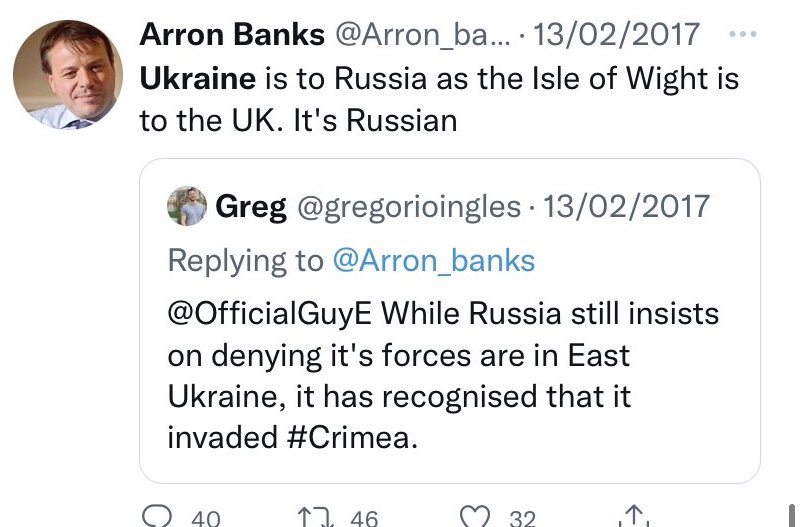Click the 32 likes count
Screen dimensions: 801x527
[523, 518]
